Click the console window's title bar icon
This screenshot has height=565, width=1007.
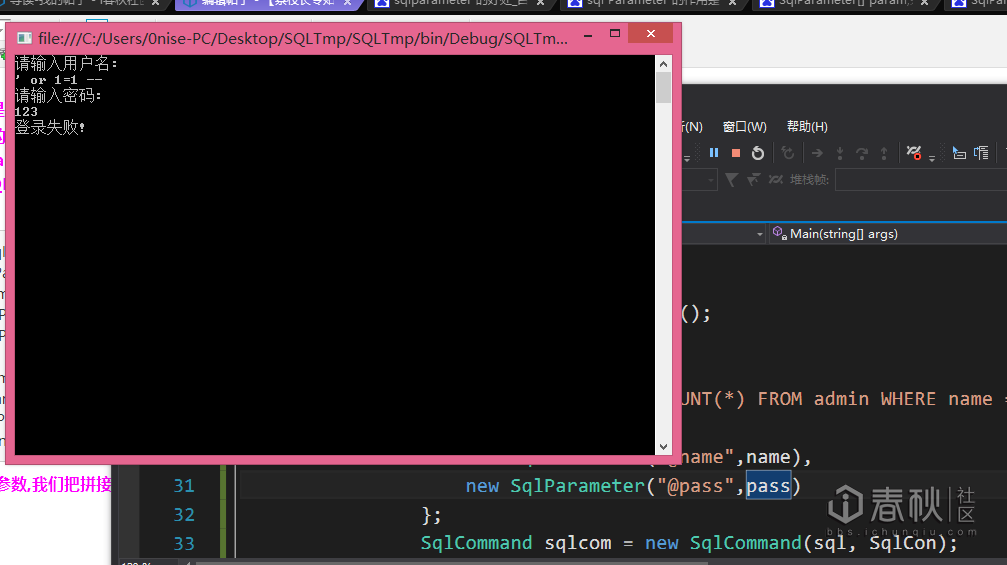pos(24,39)
